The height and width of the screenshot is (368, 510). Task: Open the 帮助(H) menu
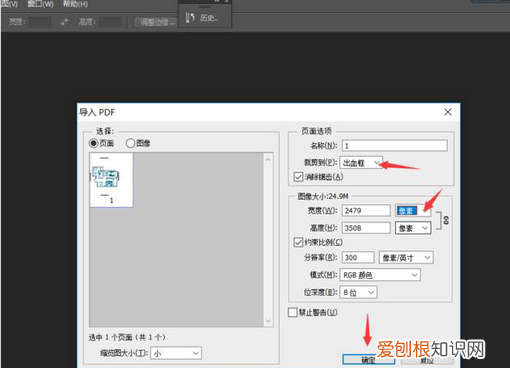[75, 4]
